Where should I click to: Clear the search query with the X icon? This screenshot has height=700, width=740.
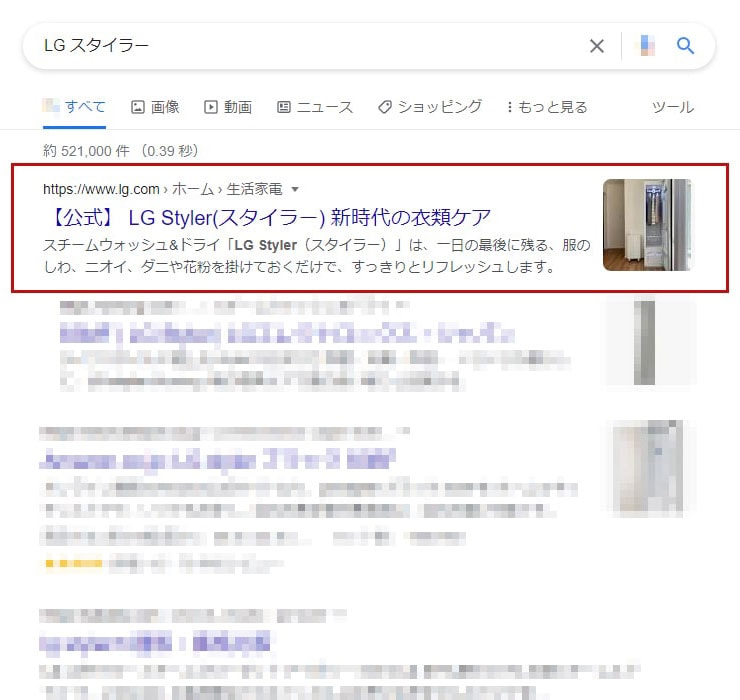(x=597, y=46)
